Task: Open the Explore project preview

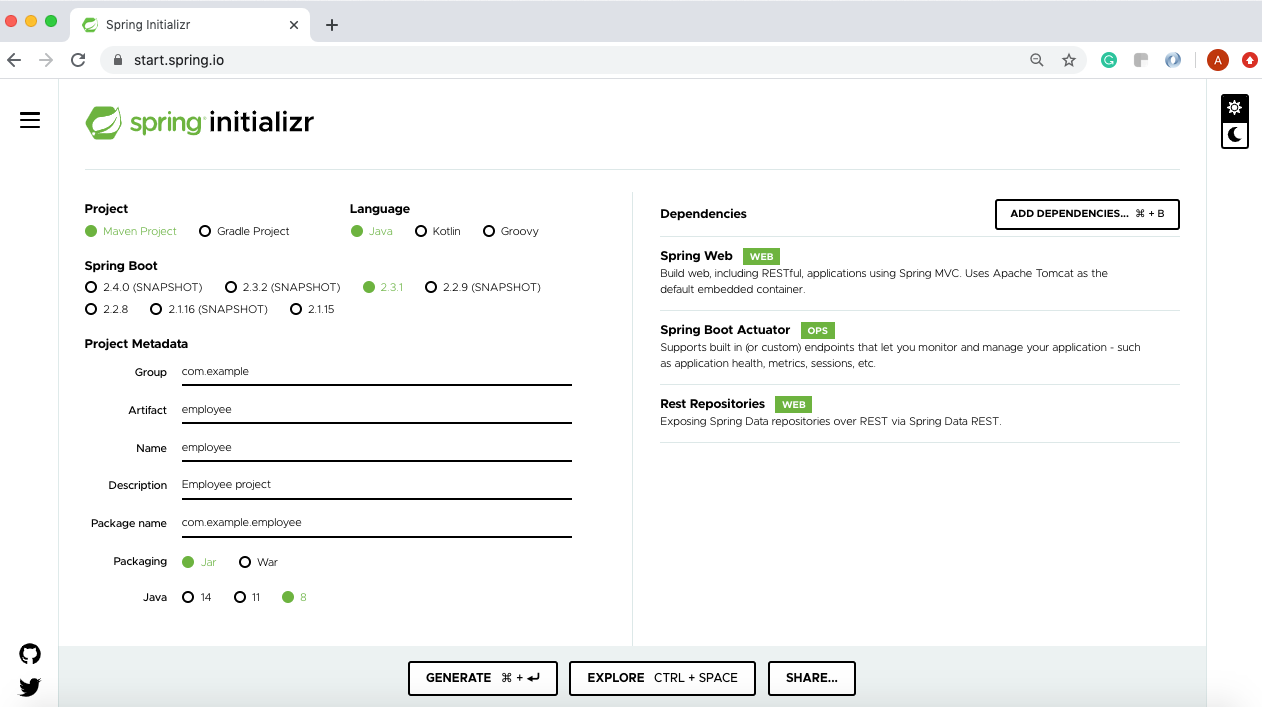Action: [x=662, y=678]
